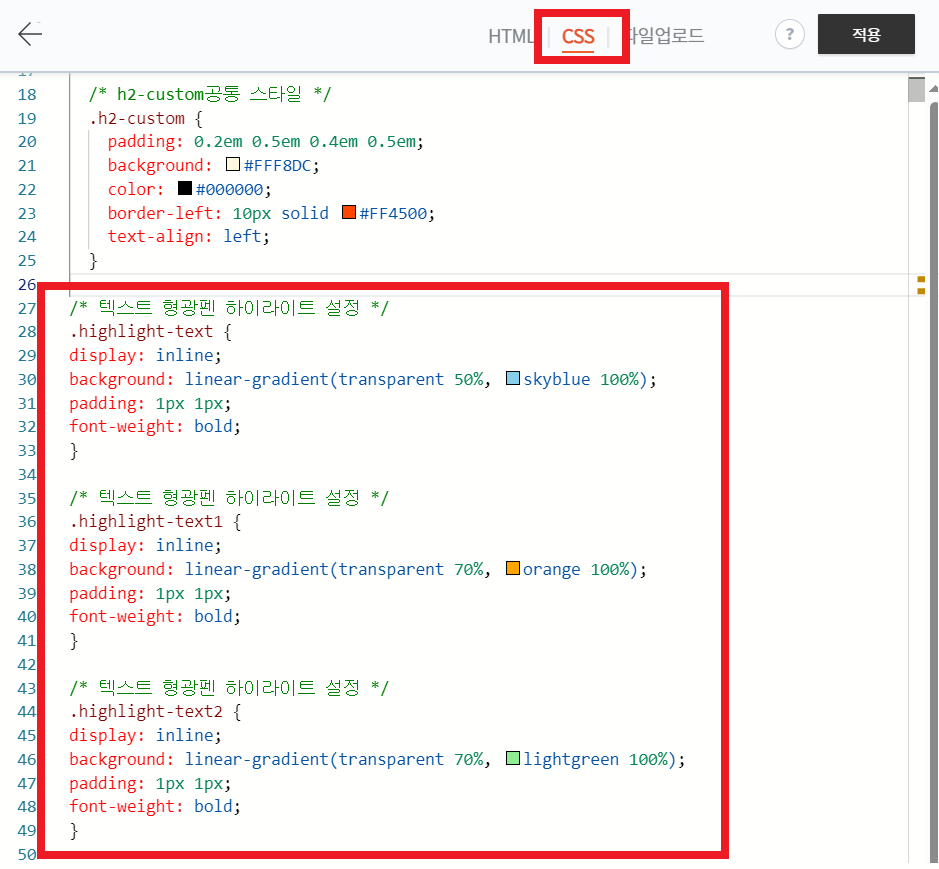Click the black #000000 color swatch
939x869 pixels.
pyautogui.click(x=183, y=188)
